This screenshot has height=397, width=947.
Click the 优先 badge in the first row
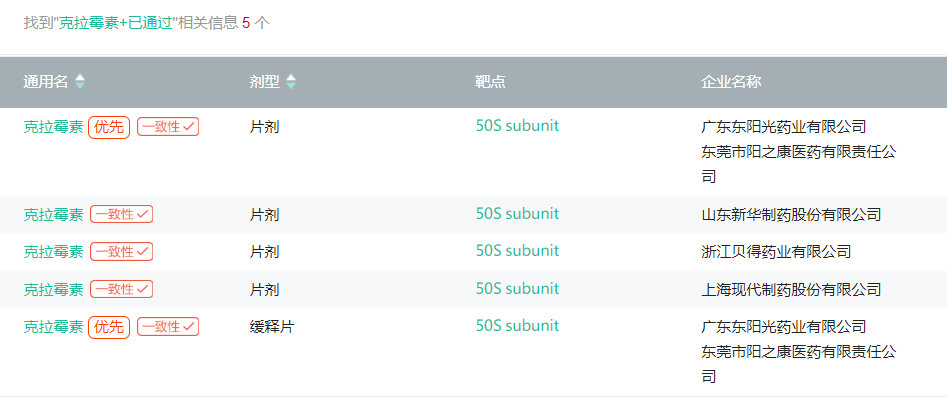pos(109,127)
